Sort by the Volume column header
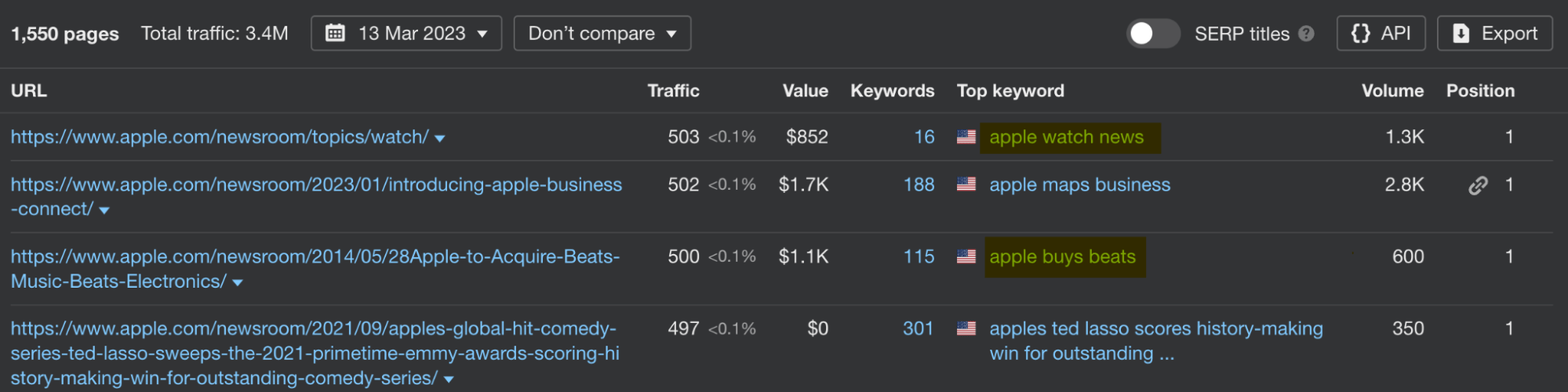Screen dimensions: 1568x392 click(x=1392, y=91)
